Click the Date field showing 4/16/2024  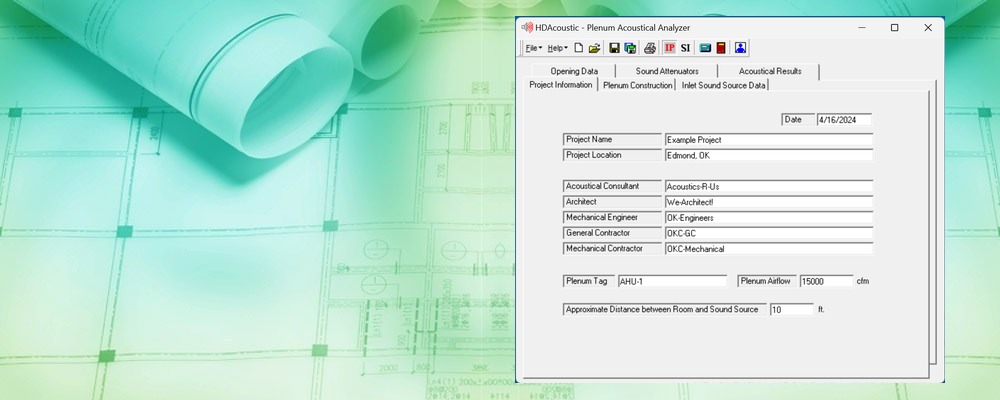tap(844, 119)
